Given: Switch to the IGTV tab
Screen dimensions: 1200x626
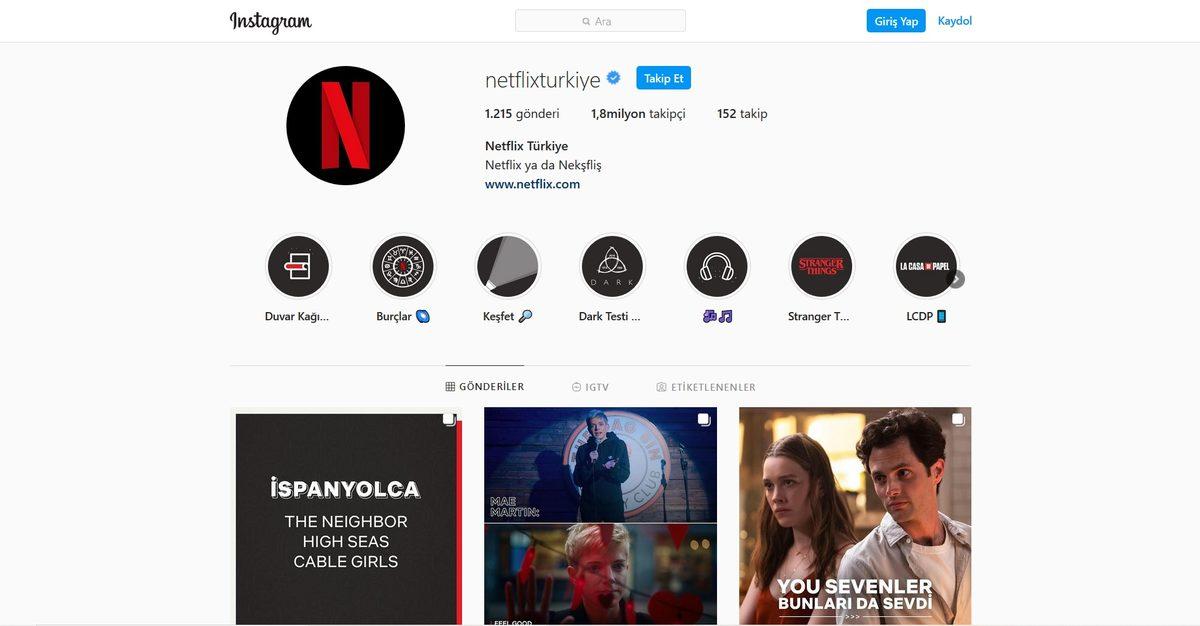Looking at the screenshot, I should pos(591,386).
